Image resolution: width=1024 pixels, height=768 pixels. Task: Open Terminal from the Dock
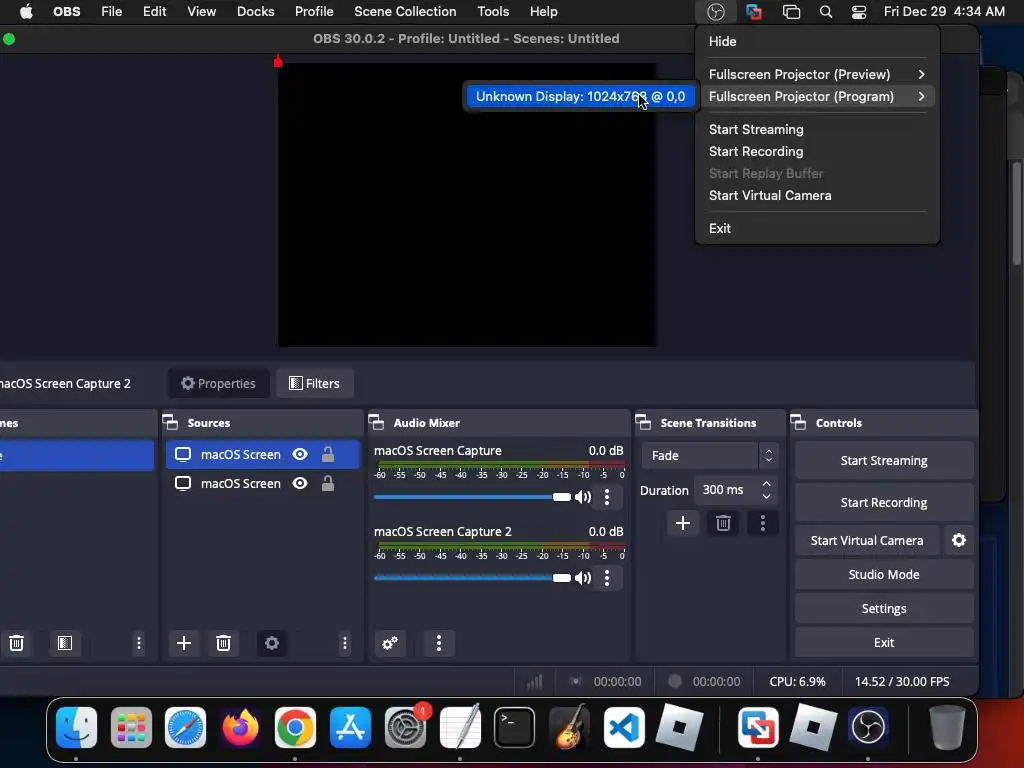(x=515, y=727)
